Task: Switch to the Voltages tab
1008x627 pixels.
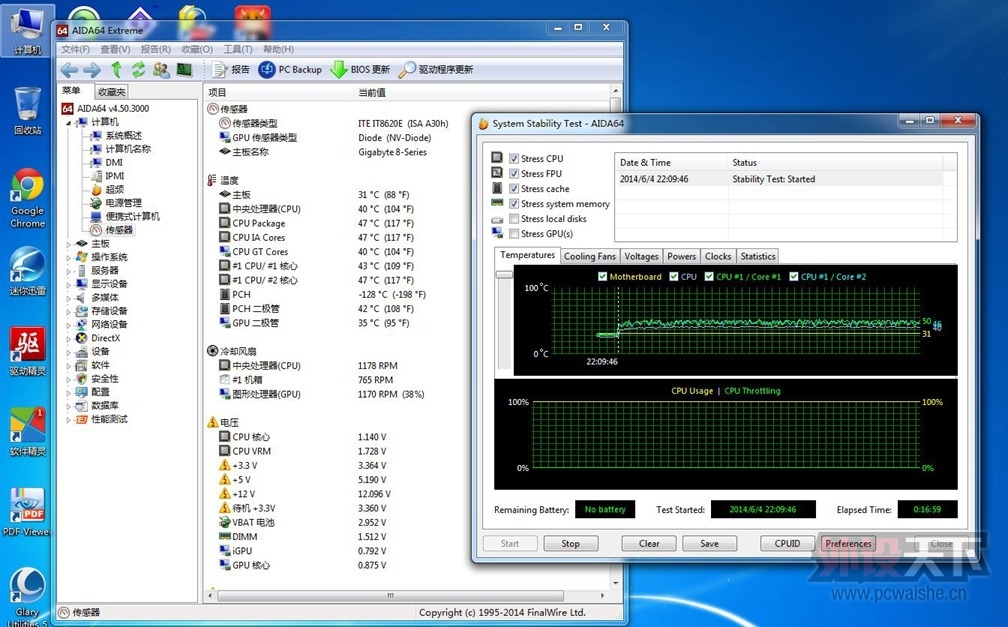Action: pos(641,257)
